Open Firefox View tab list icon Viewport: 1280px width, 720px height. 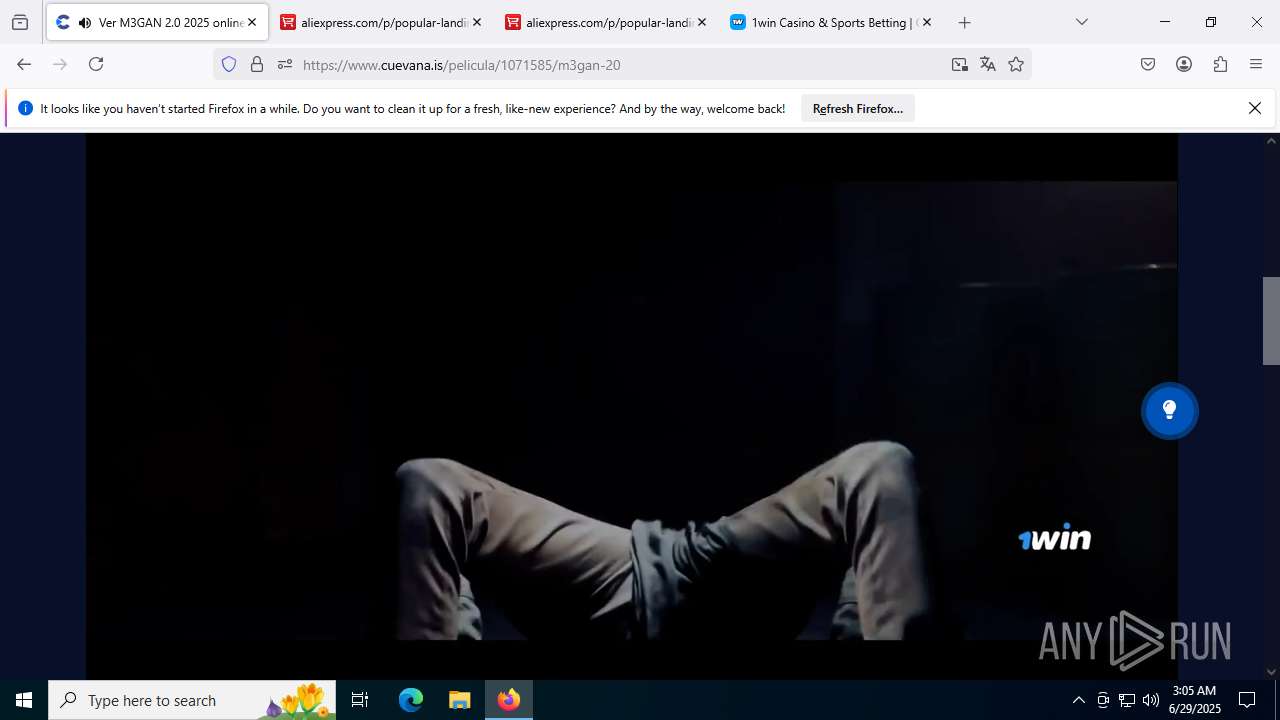20,22
